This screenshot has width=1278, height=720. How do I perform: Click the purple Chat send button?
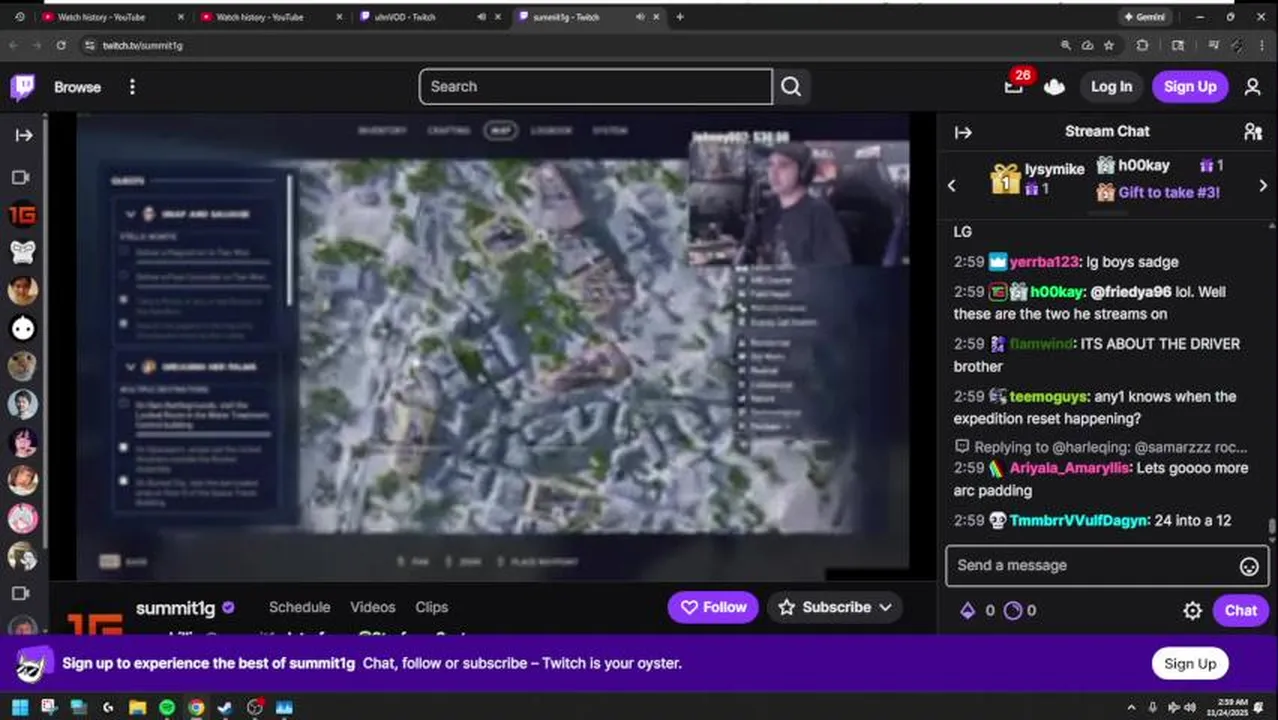click(1240, 610)
